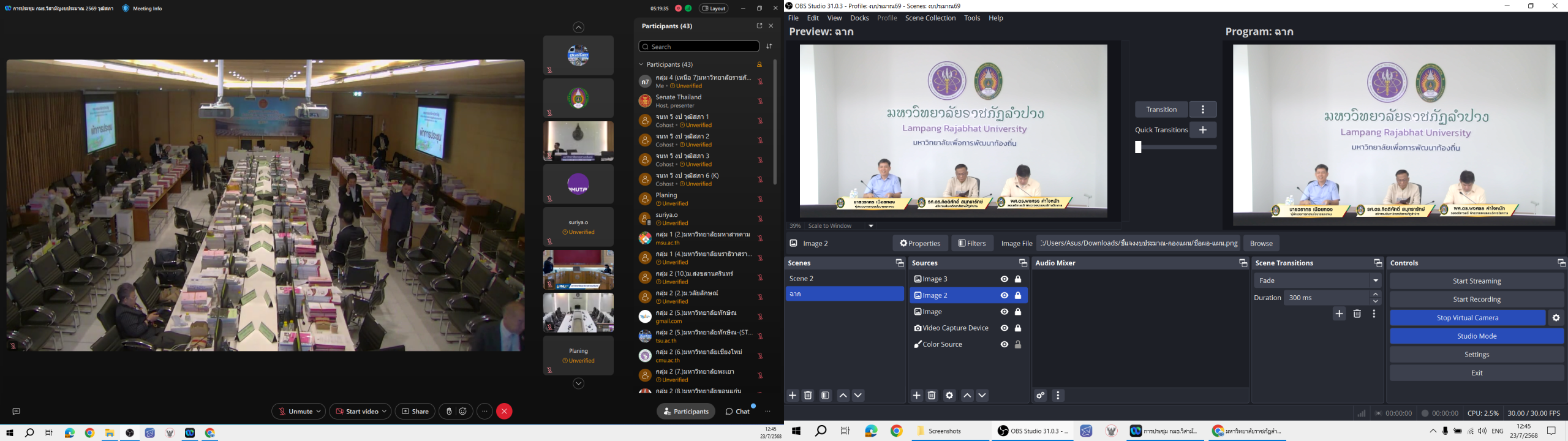Image resolution: width=1568 pixels, height=441 pixels.
Task: Increase transition duration with up arrow
Action: point(1376,295)
